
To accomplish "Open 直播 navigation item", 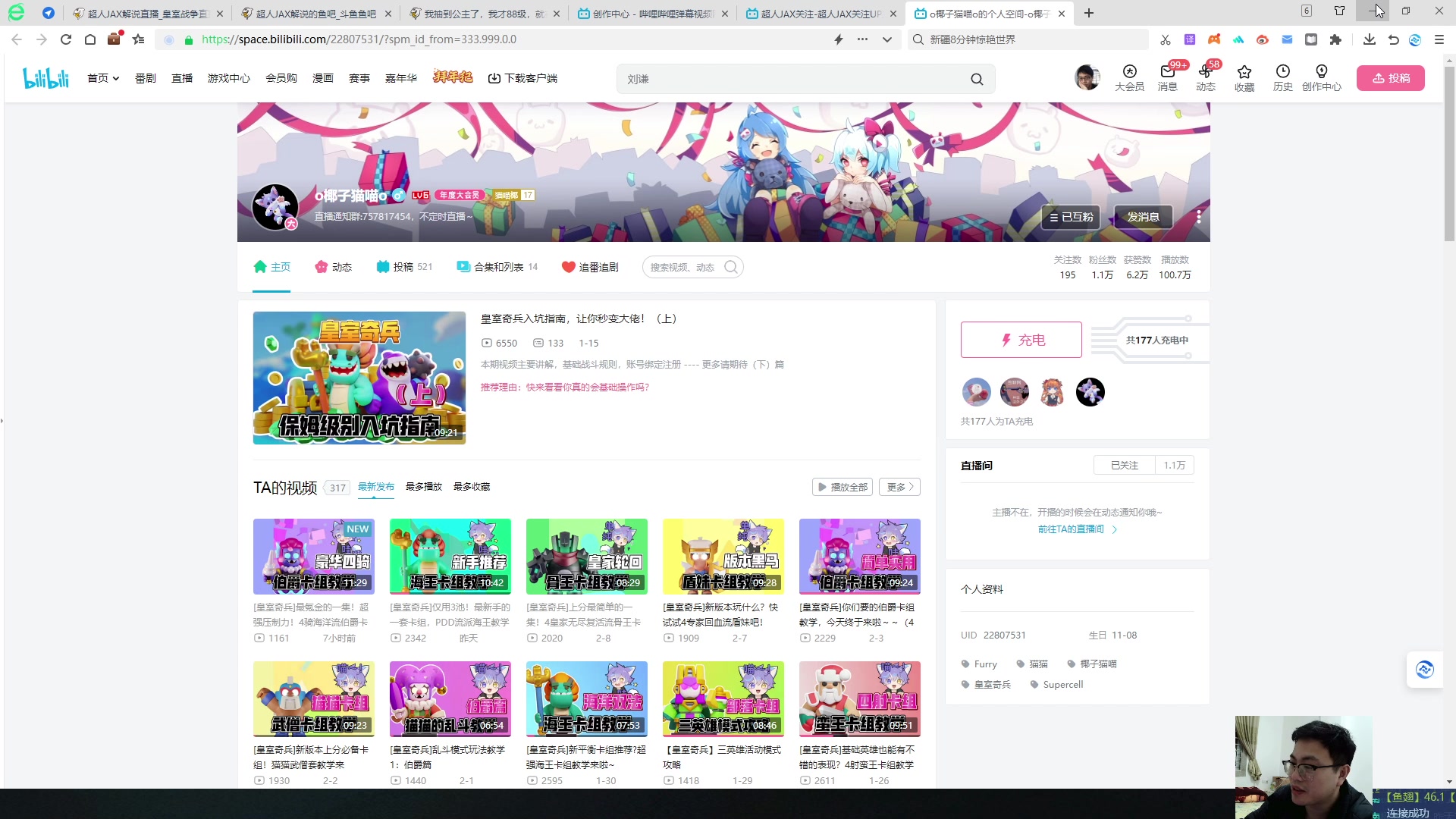I will click(182, 78).
